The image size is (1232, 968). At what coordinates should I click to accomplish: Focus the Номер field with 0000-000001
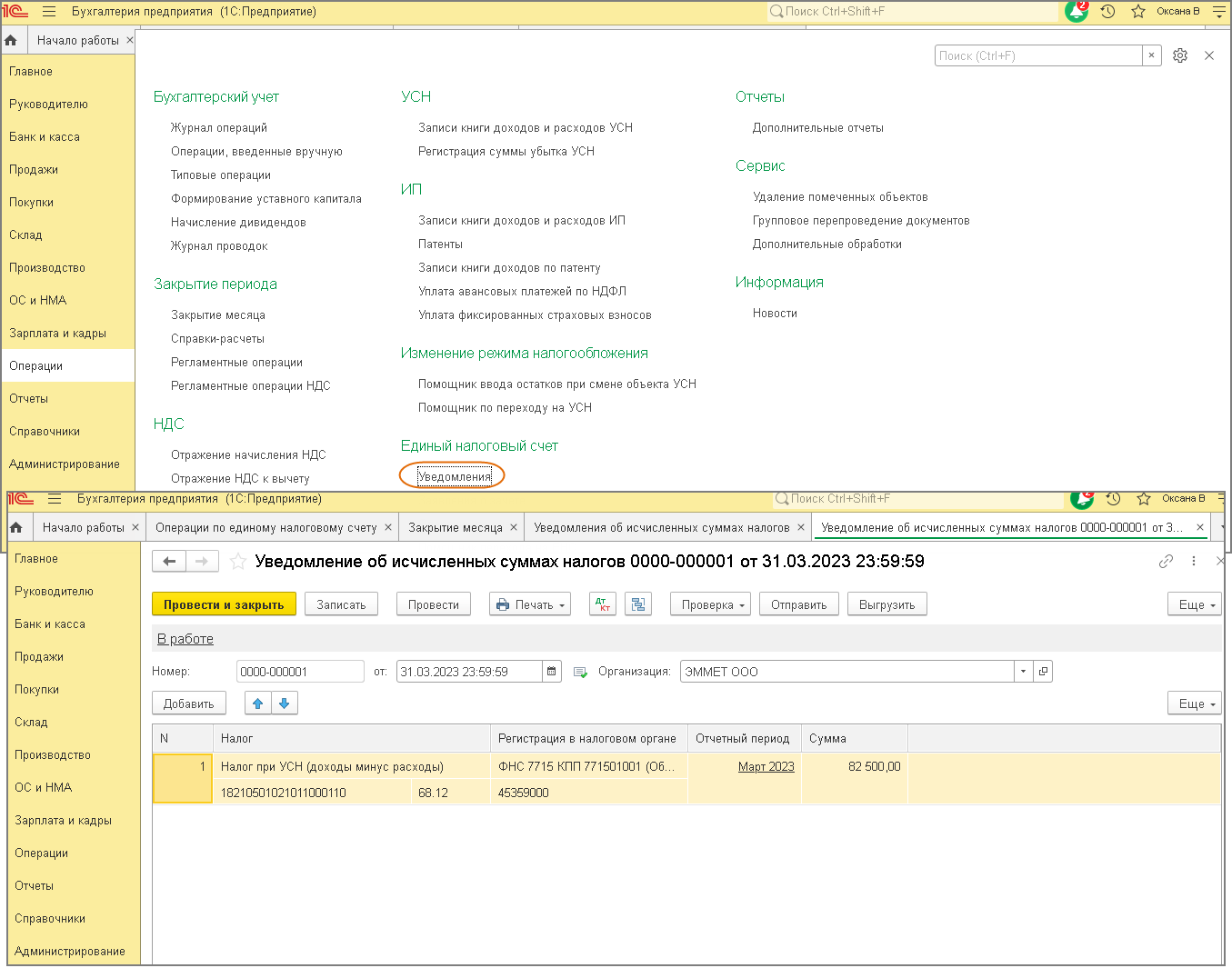tap(300, 672)
